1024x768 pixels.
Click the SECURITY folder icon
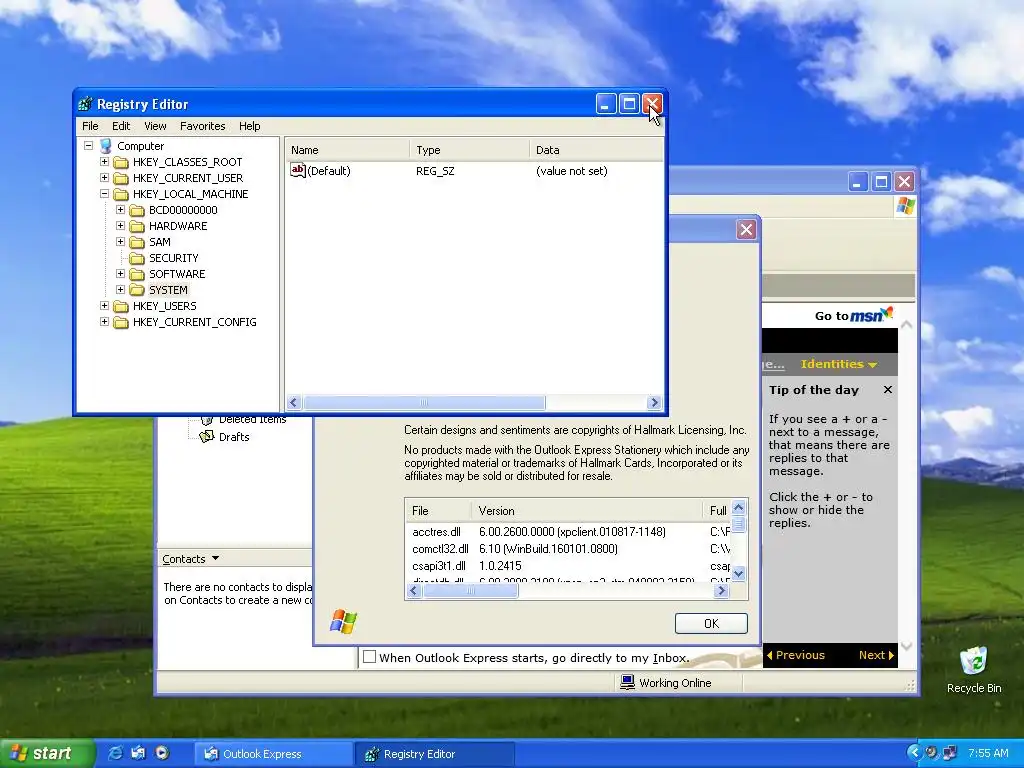pos(136,258)
